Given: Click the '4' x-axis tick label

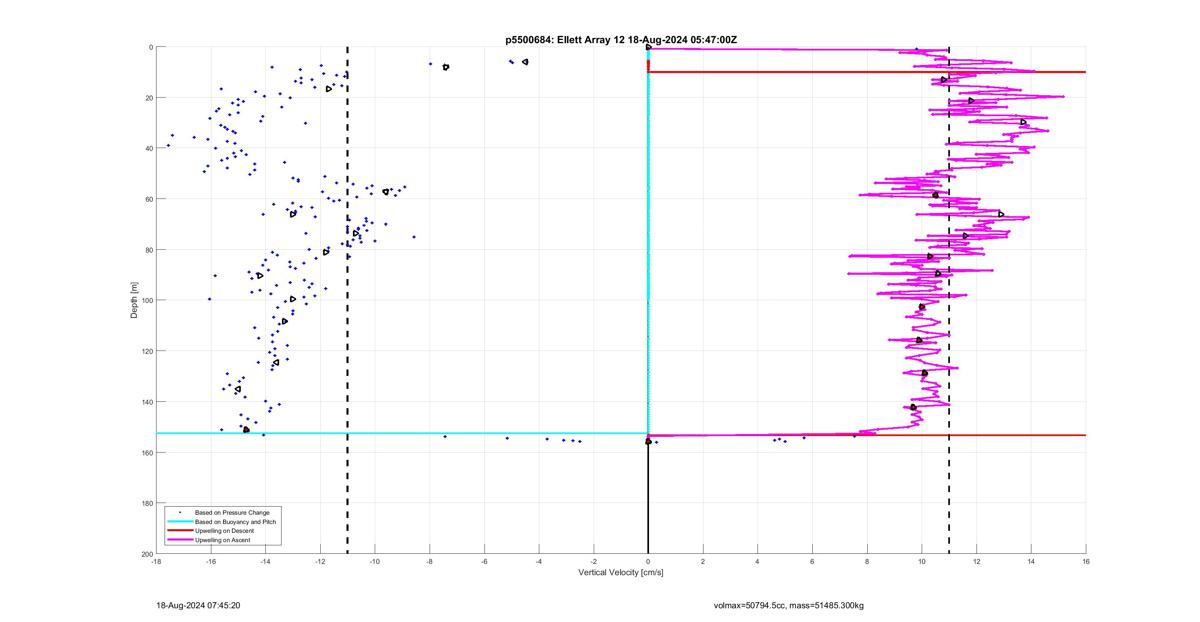Looking at the screenshot, I should [758, 561].
